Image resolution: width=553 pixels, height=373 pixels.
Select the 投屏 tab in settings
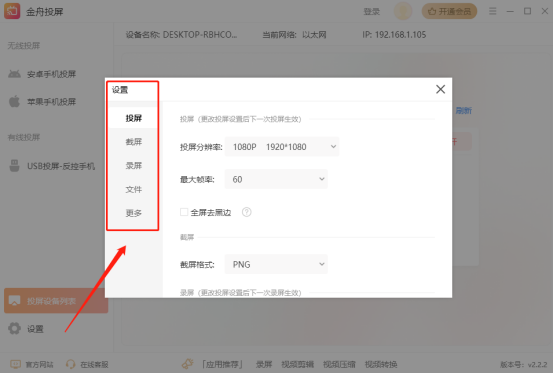tap(133, 118)
